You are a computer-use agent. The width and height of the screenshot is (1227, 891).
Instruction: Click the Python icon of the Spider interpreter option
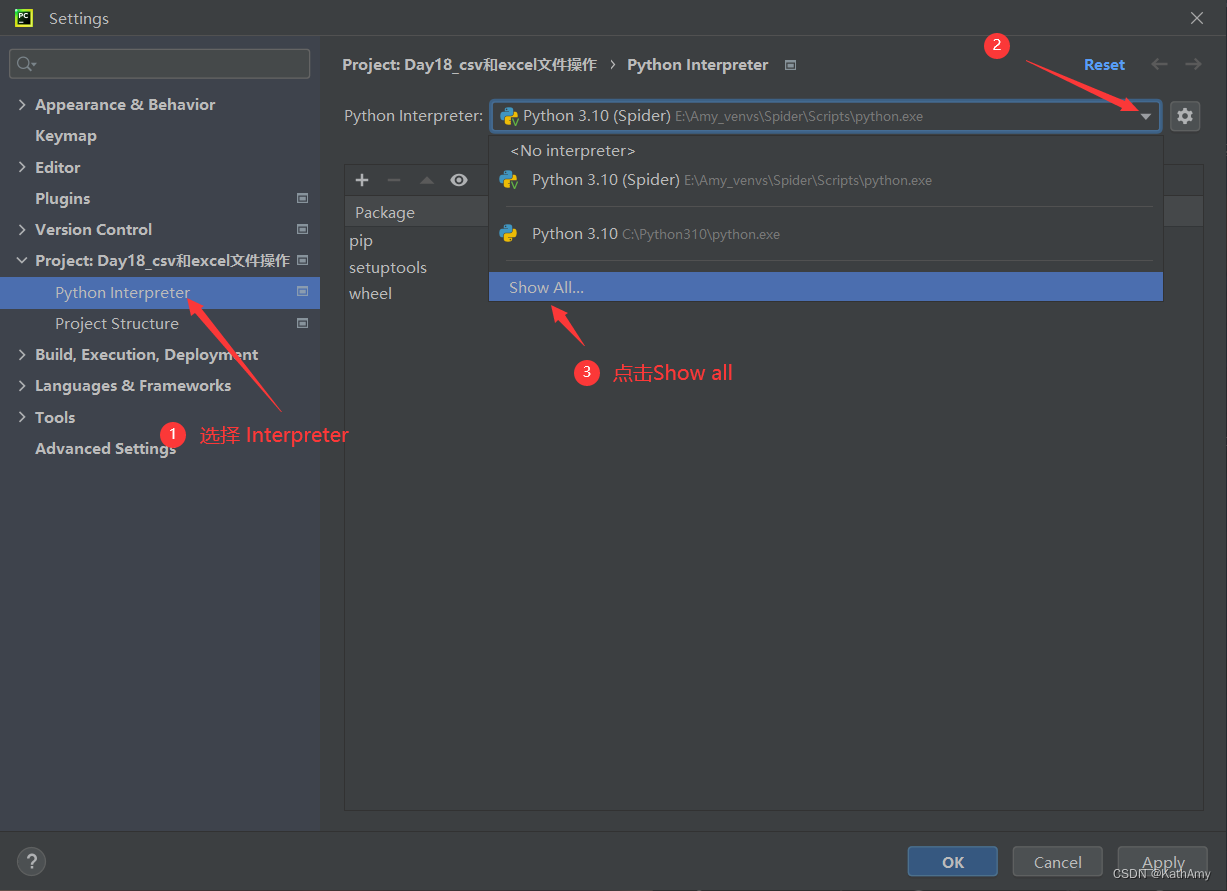point(509,180)
